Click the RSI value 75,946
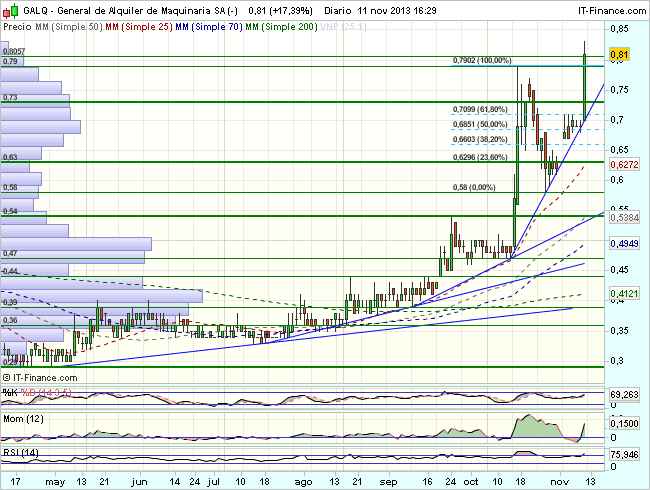This screenshot has width=650, height=490. click(624, 455)
